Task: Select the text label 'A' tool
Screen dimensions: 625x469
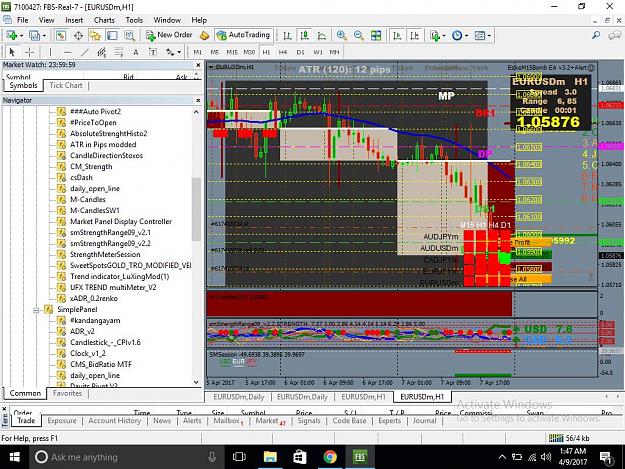Action: click(x=136, y=52)
